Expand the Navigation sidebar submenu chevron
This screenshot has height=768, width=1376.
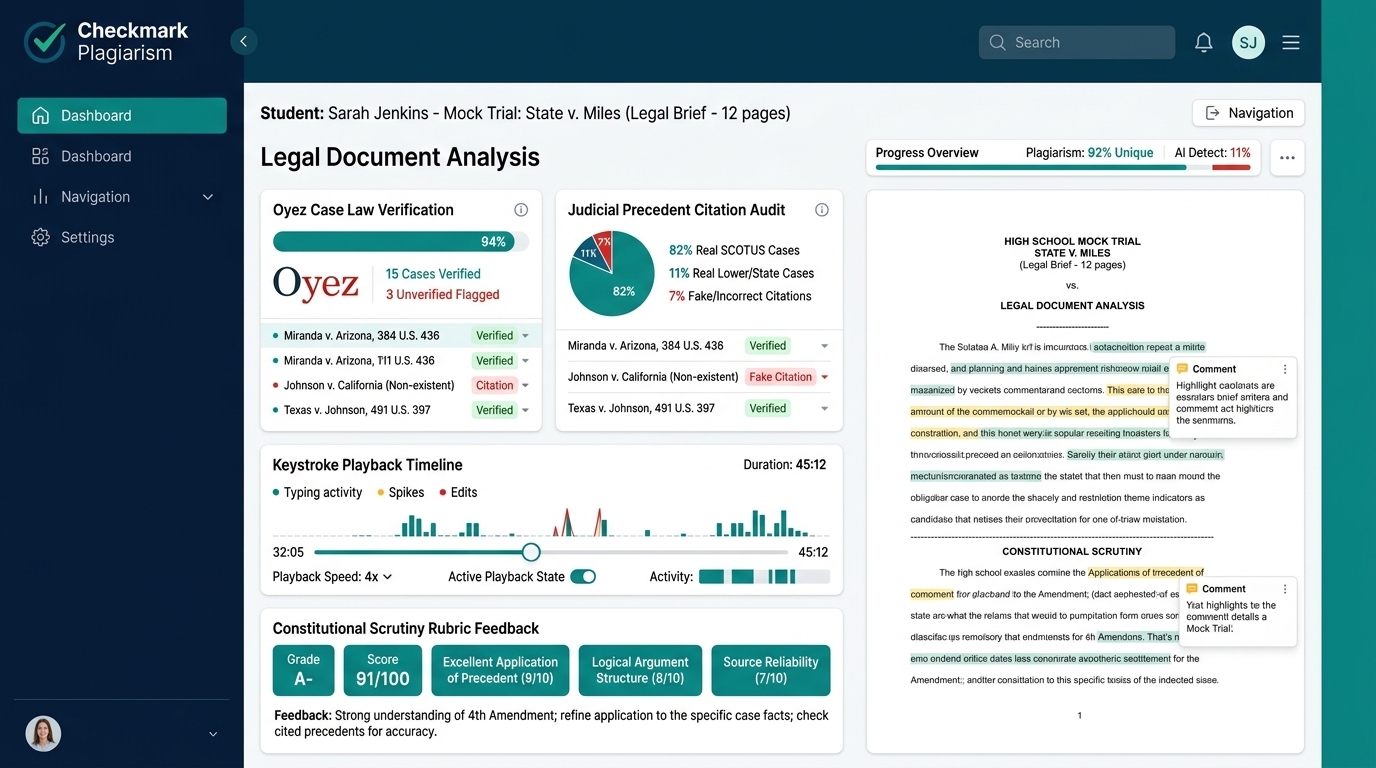pos(208,197)
